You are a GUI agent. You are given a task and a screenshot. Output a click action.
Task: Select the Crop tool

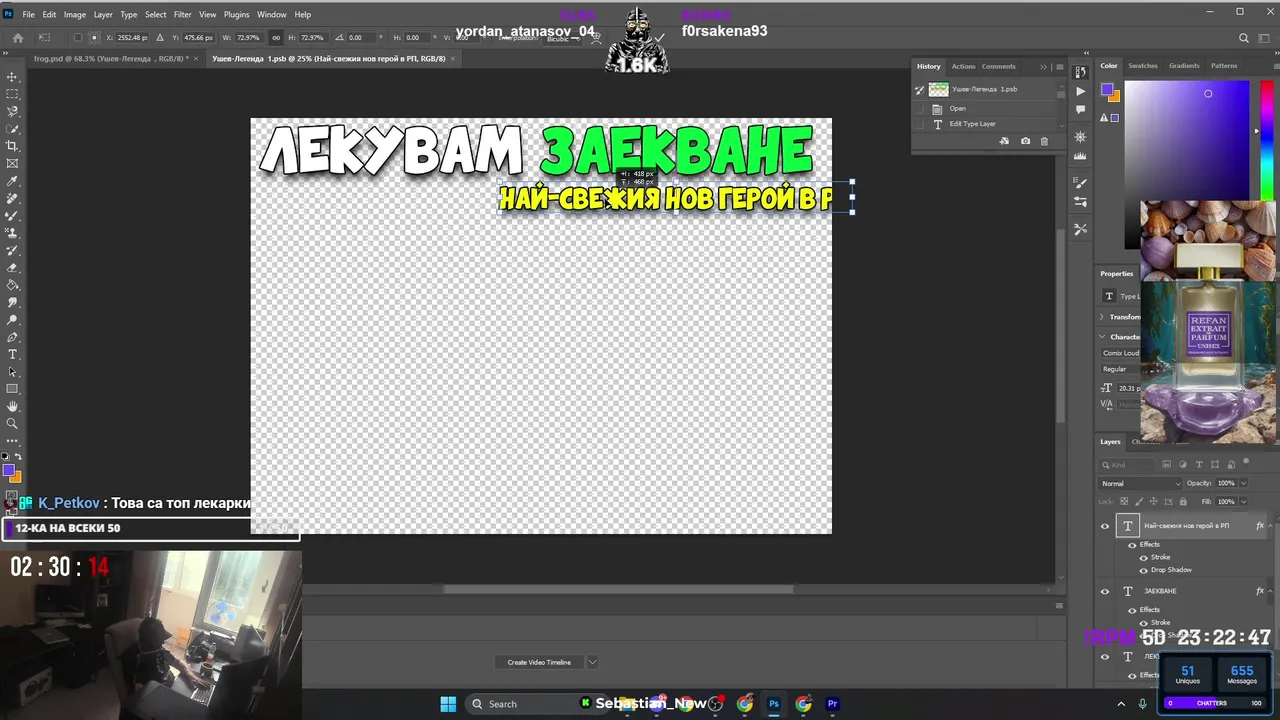point(12,146)
